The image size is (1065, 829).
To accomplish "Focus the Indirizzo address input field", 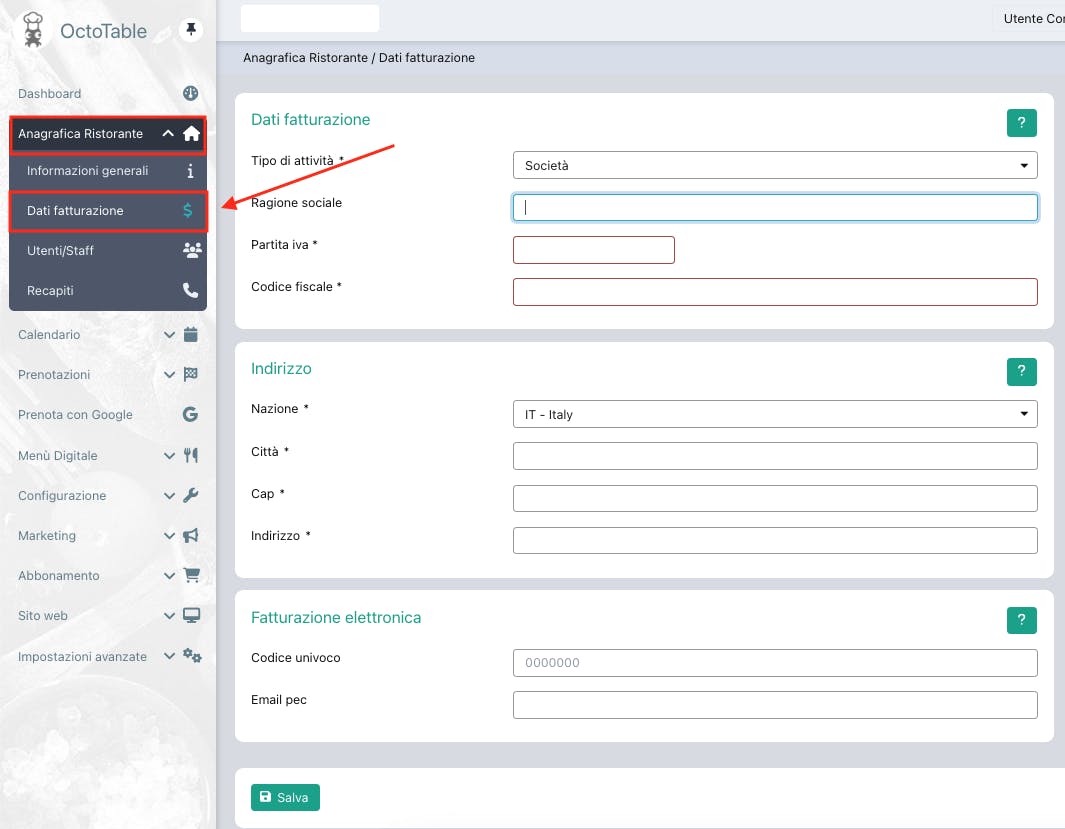I will (775, 540).
